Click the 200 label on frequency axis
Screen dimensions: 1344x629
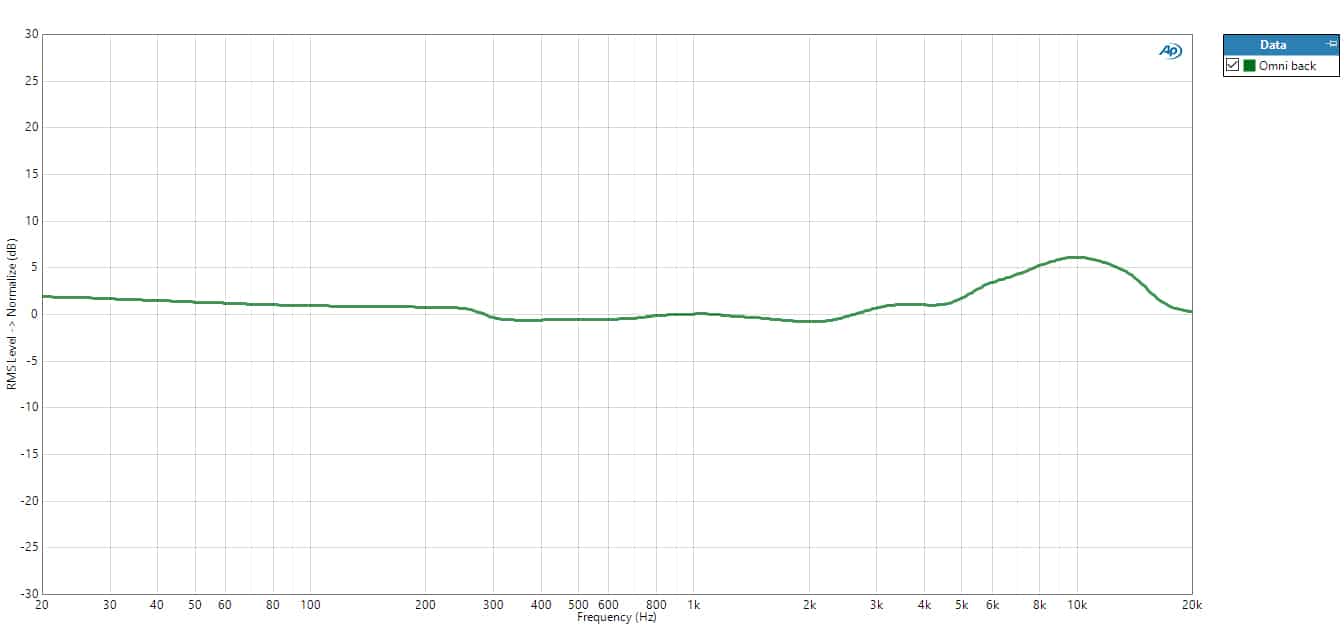(x=425, y=605)
